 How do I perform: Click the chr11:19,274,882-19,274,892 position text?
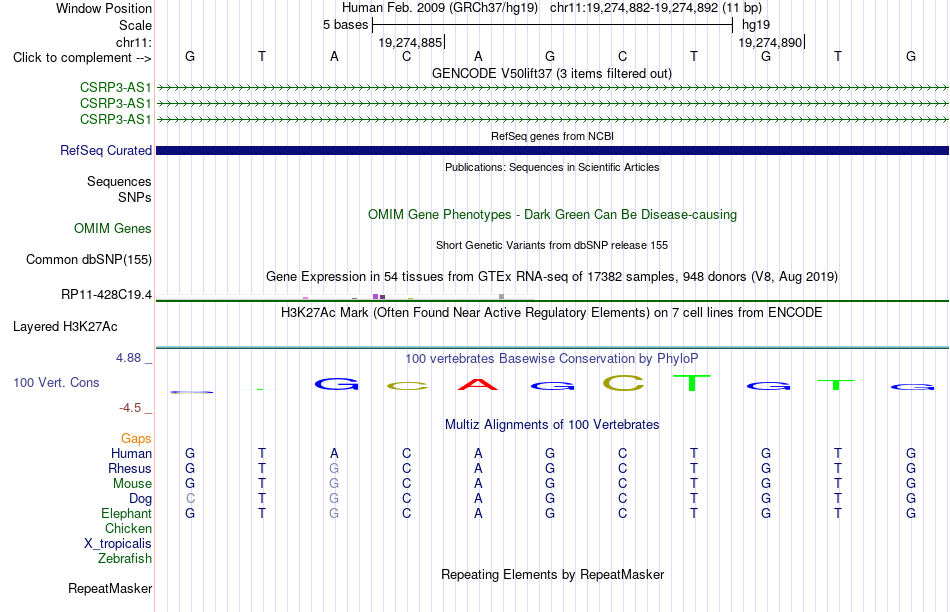[656, 8]
